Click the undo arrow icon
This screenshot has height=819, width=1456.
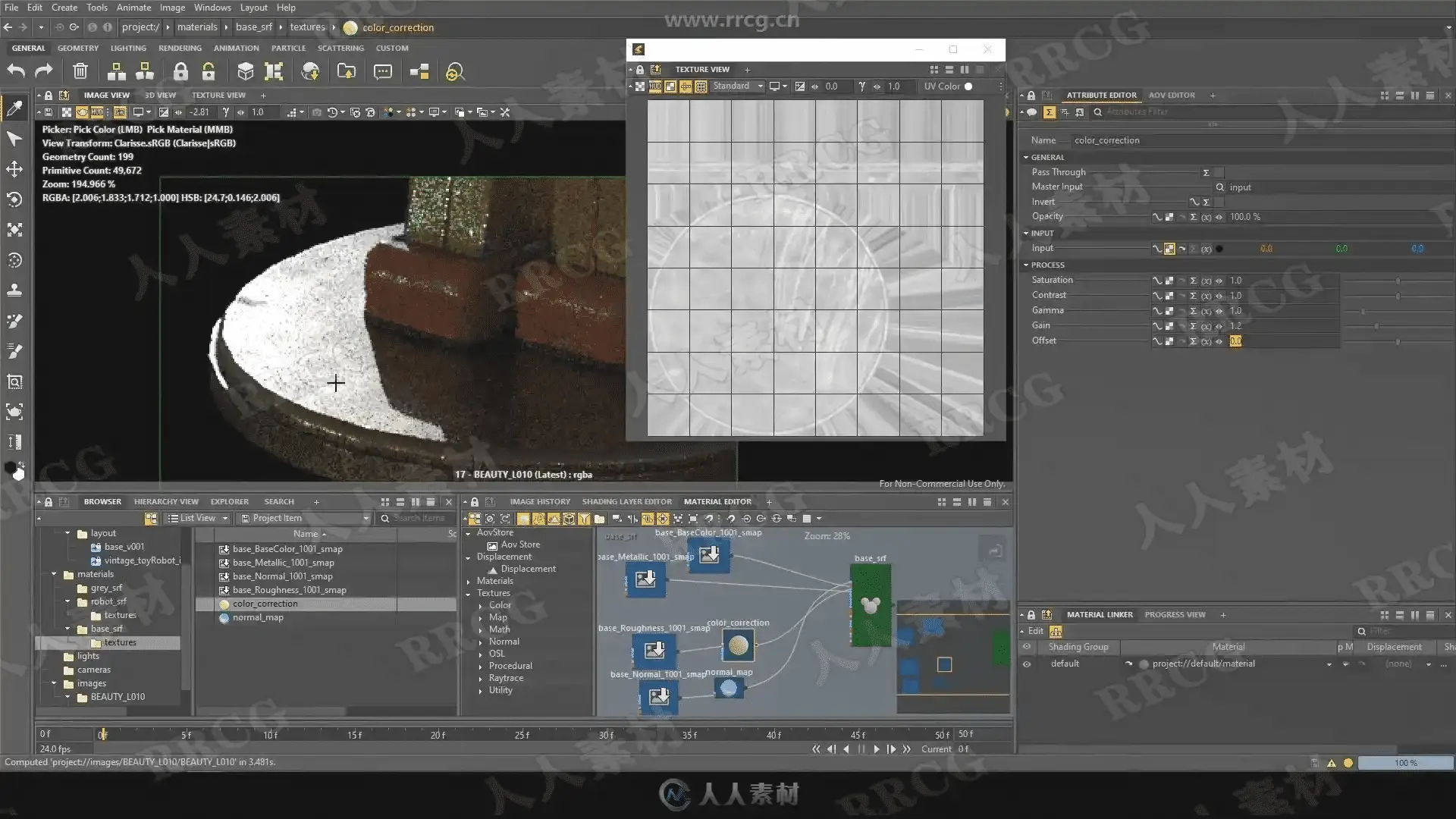point(16,71)
